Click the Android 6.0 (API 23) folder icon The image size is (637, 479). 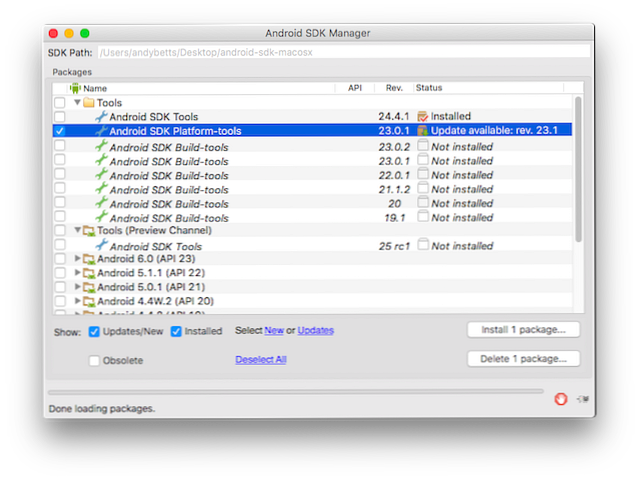(89, 258)
